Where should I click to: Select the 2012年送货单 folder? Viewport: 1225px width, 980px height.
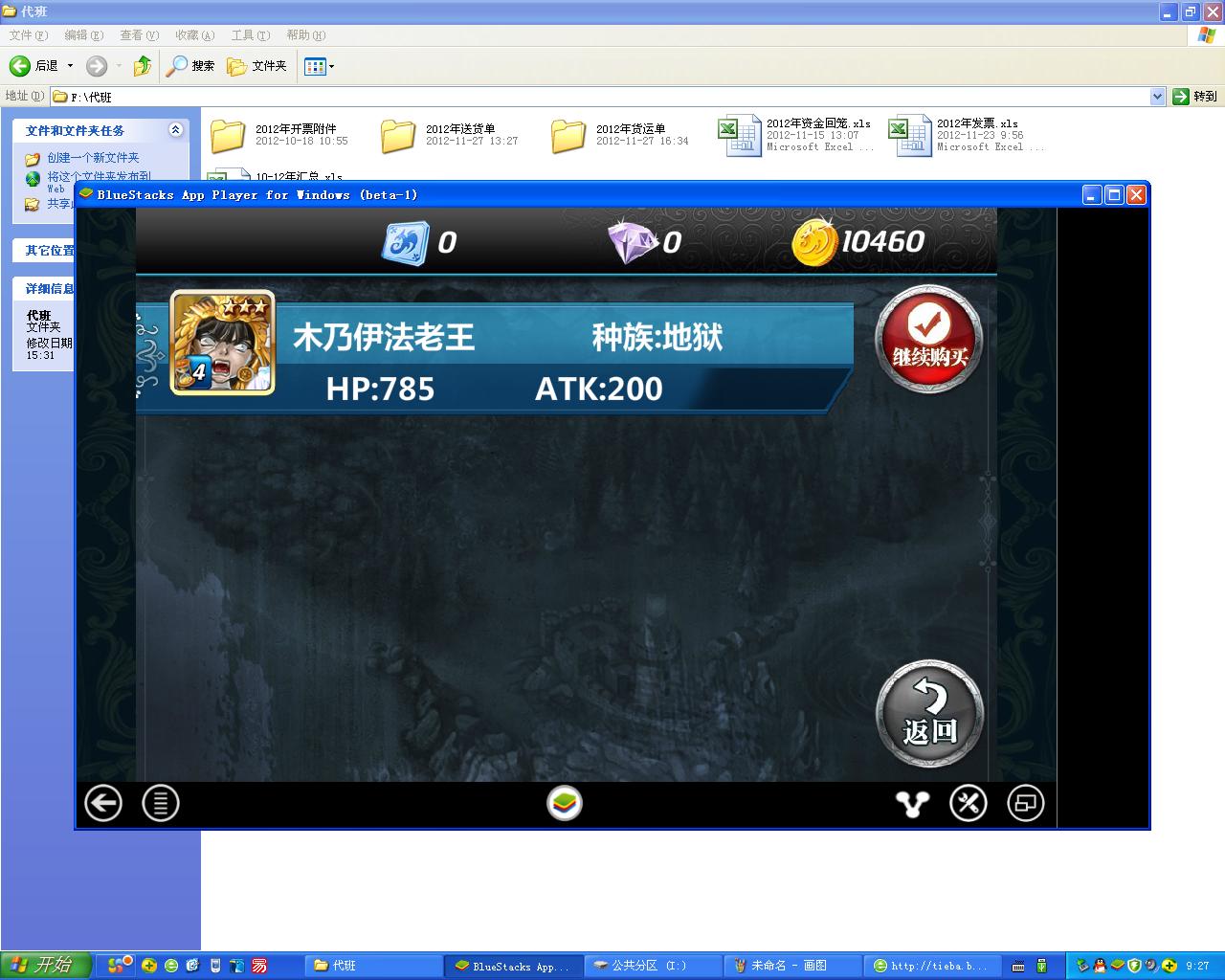tap(449, 135)
